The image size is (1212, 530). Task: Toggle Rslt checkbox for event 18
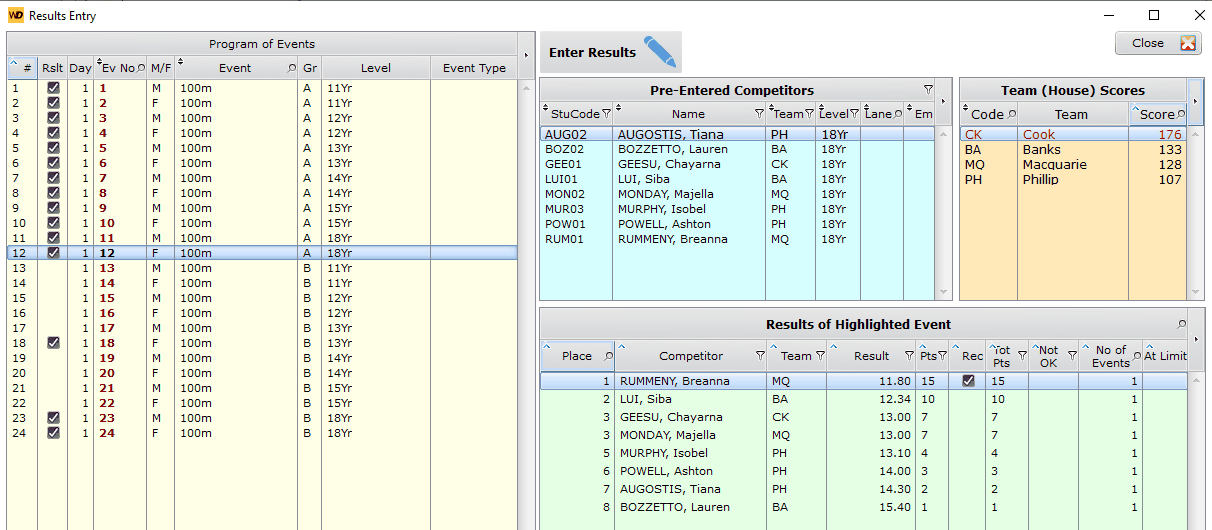(53, 343)
